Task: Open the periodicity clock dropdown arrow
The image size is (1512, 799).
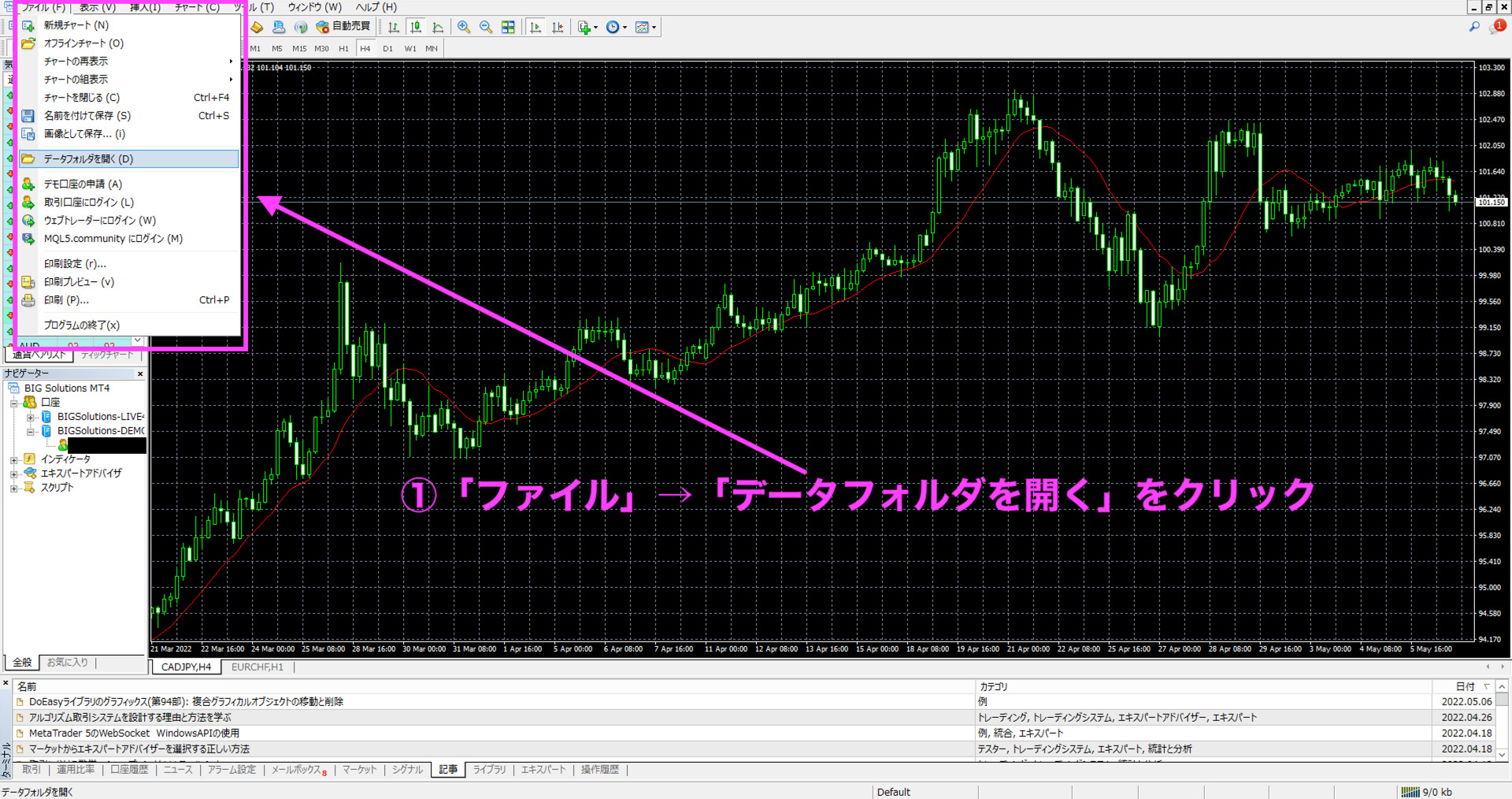Action: click(625, 28)
